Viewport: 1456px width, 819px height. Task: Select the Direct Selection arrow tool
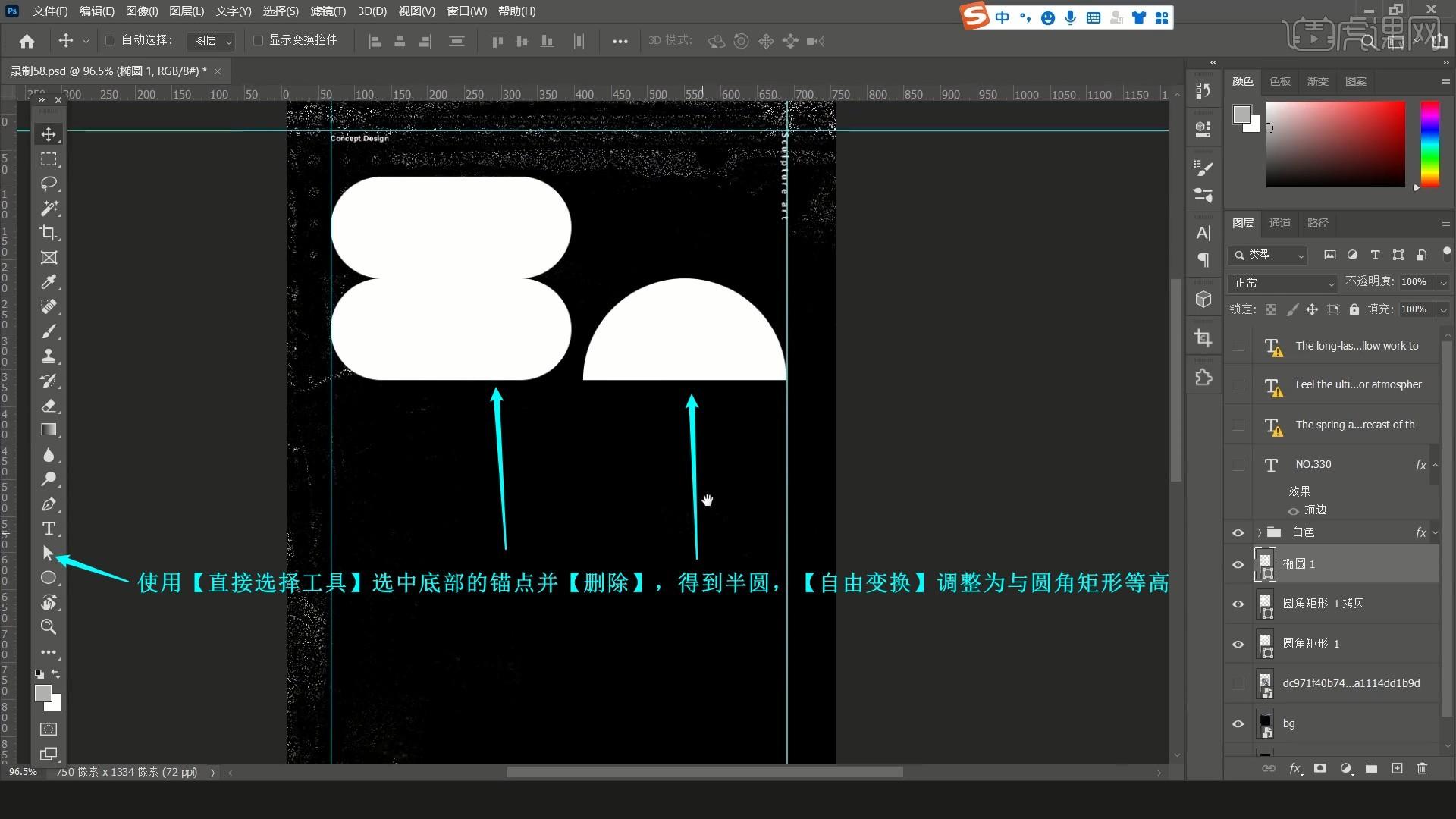pos(49,553)
